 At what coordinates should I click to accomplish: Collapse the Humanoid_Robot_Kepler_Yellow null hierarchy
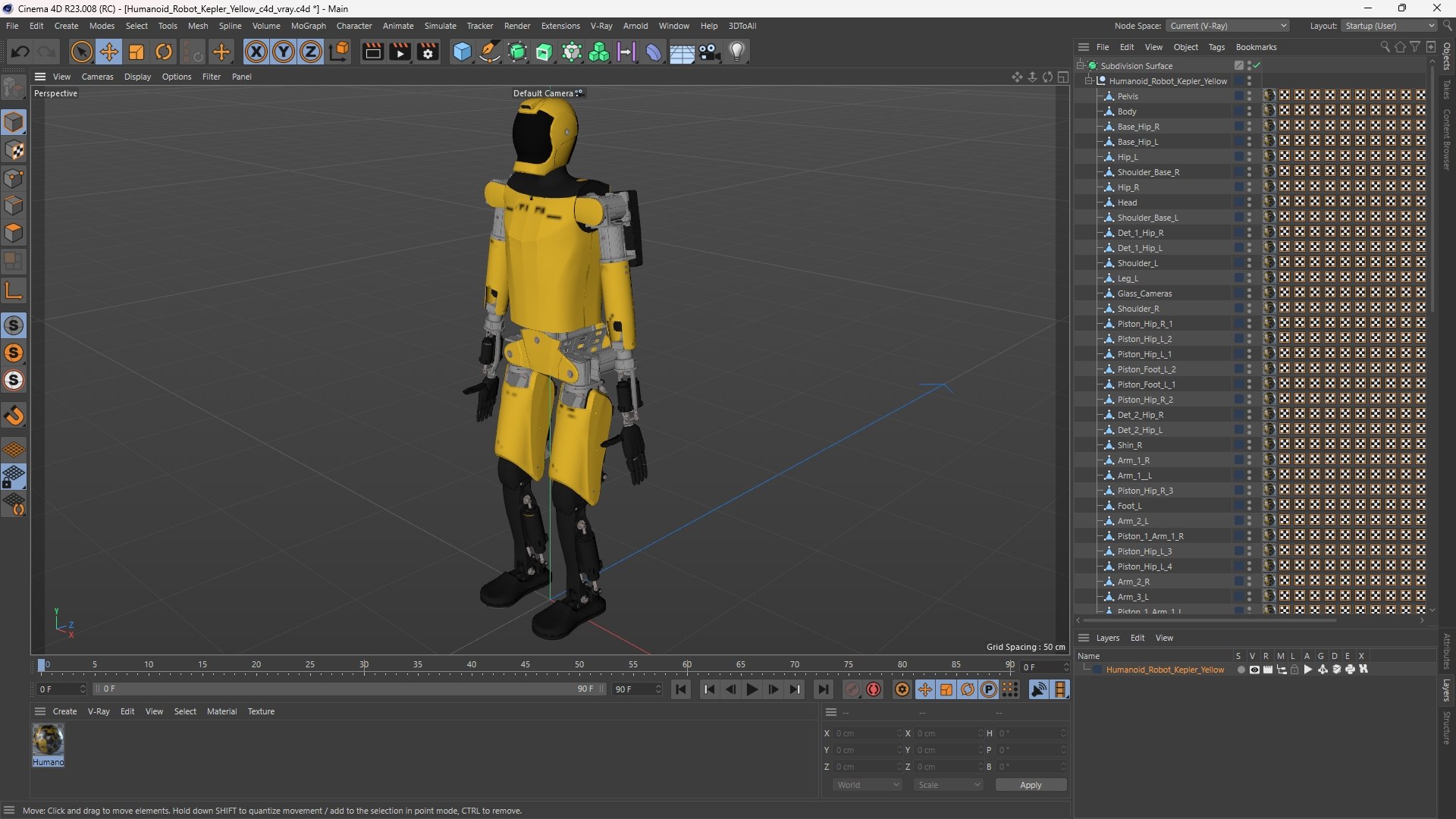1088,80
